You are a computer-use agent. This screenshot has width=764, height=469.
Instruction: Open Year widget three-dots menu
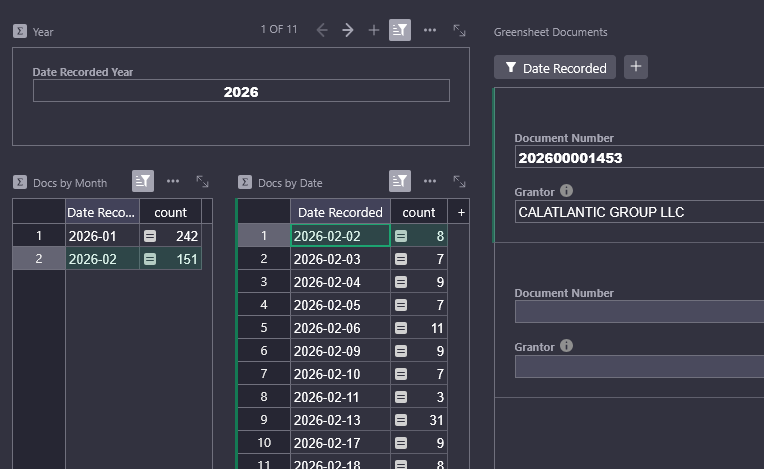point(430,30)
